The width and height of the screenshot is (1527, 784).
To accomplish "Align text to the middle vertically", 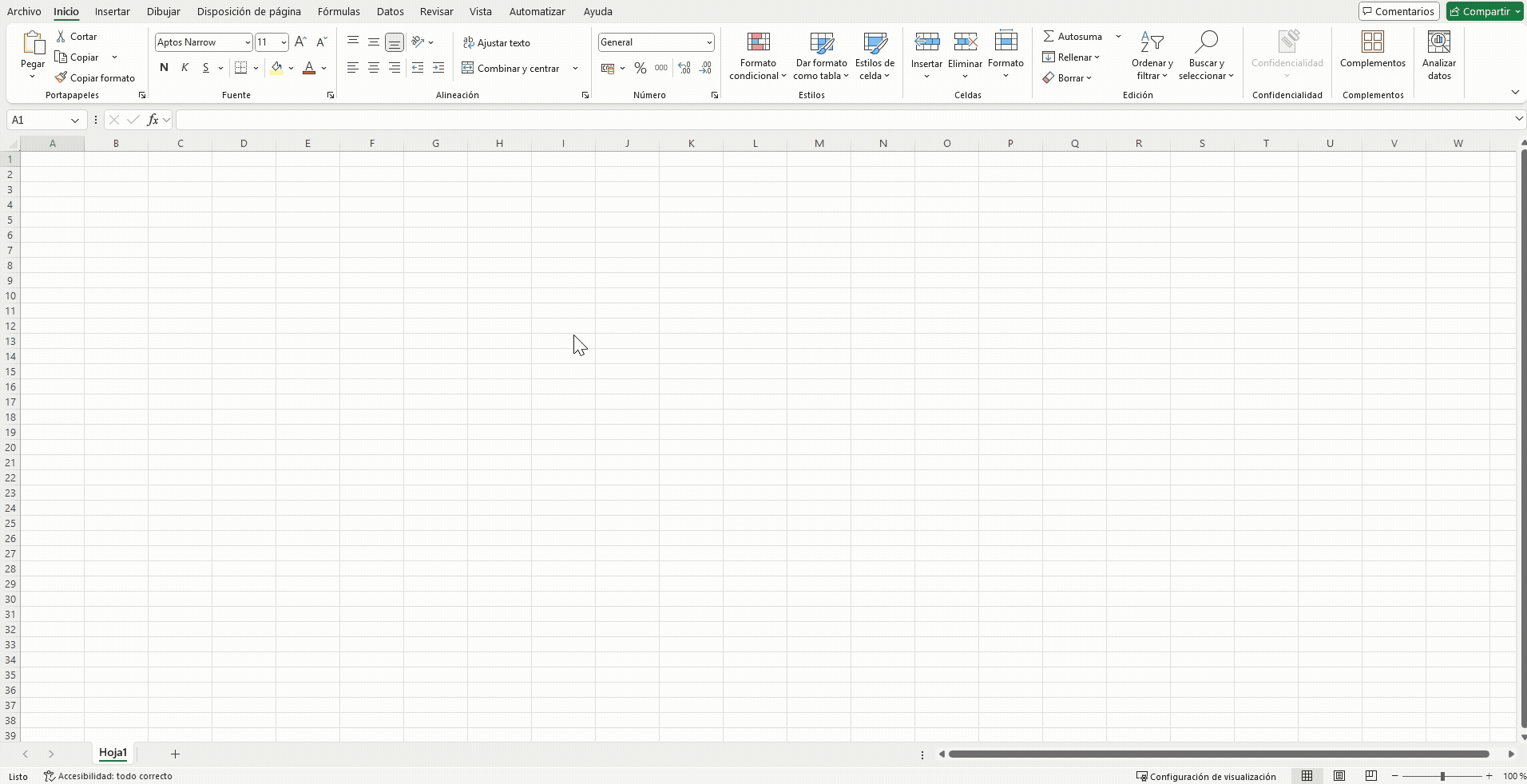I will [x=373, y=42].
